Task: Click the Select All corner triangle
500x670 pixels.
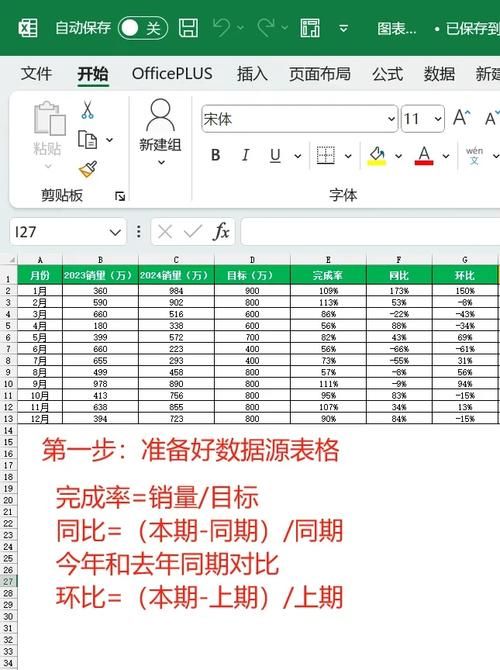Action: point(10,259)
